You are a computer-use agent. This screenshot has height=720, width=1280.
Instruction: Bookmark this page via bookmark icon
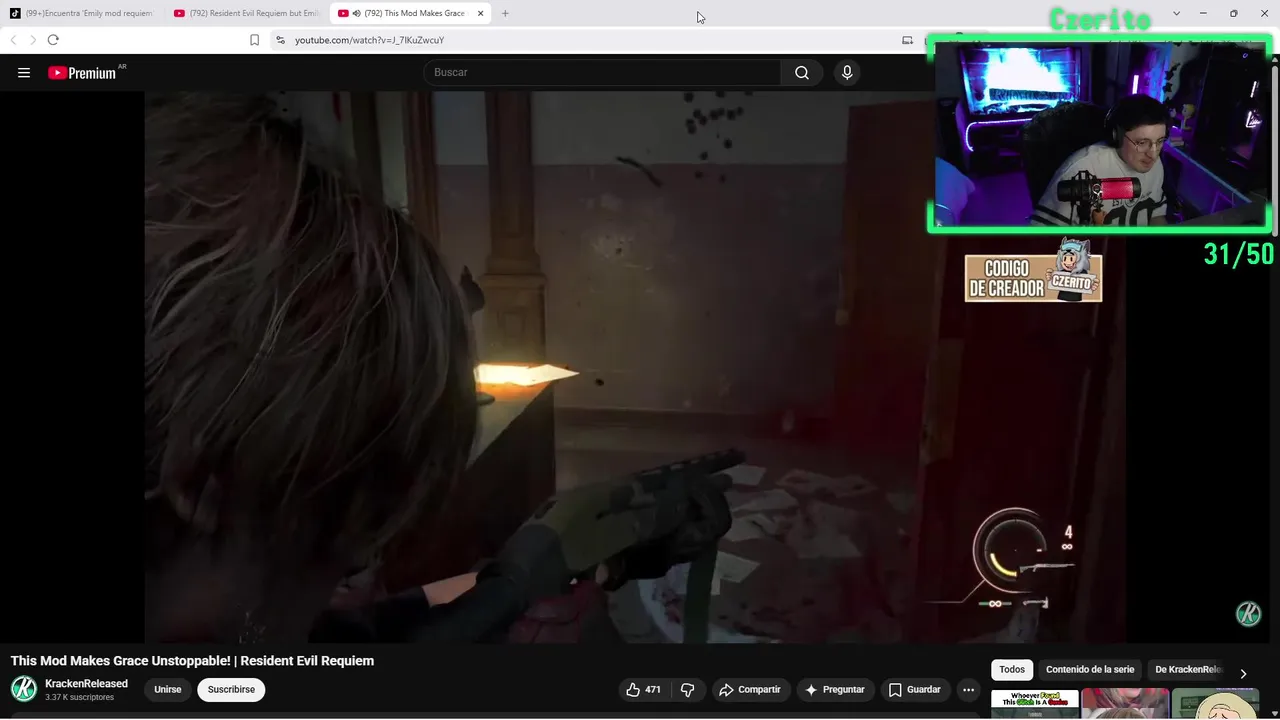pyautogui.click(x=254, y=40)
